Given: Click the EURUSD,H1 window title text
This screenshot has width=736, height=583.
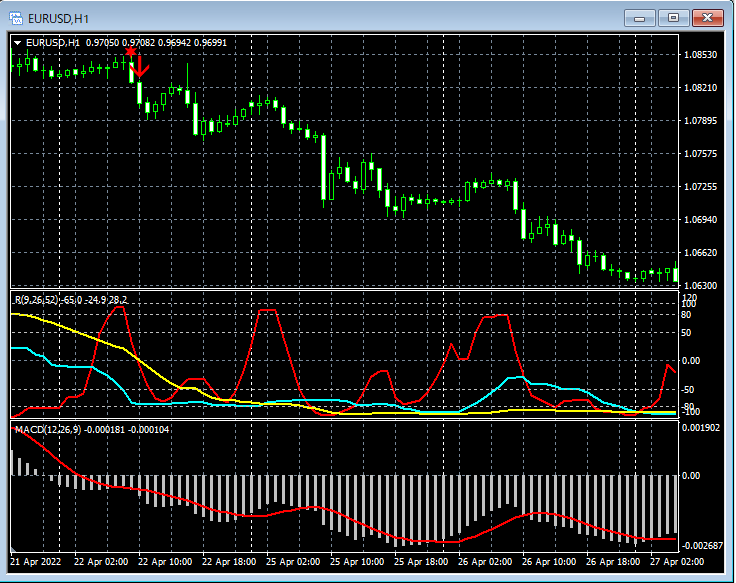Looking at the screenshot, I should (x=60, y=18).
